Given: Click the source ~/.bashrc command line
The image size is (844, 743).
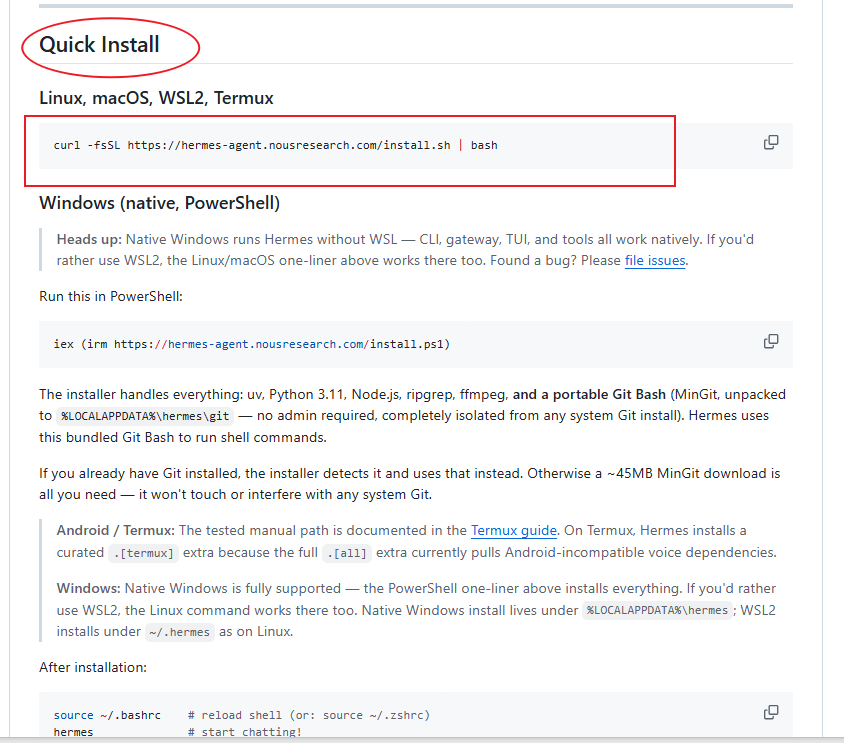Looking at the screenshot, I should tap(107, 715).
